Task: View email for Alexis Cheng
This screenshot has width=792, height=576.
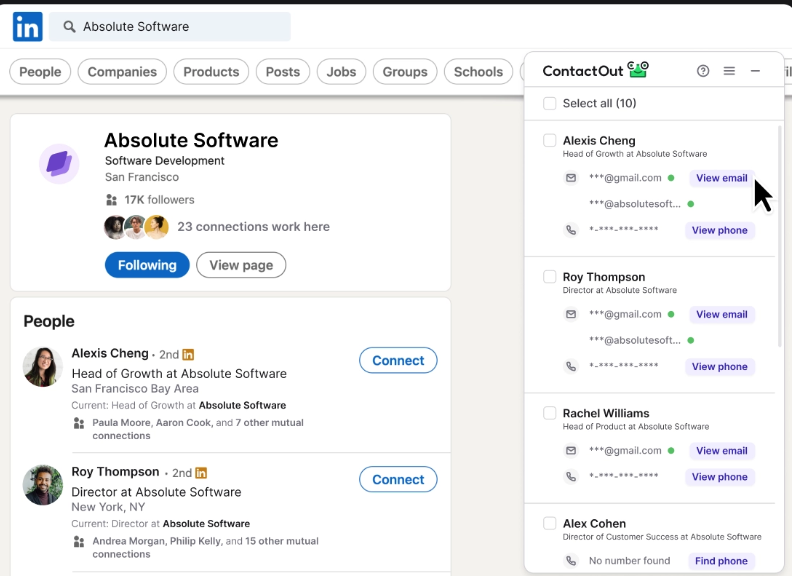Action: (x=722, y=178)
